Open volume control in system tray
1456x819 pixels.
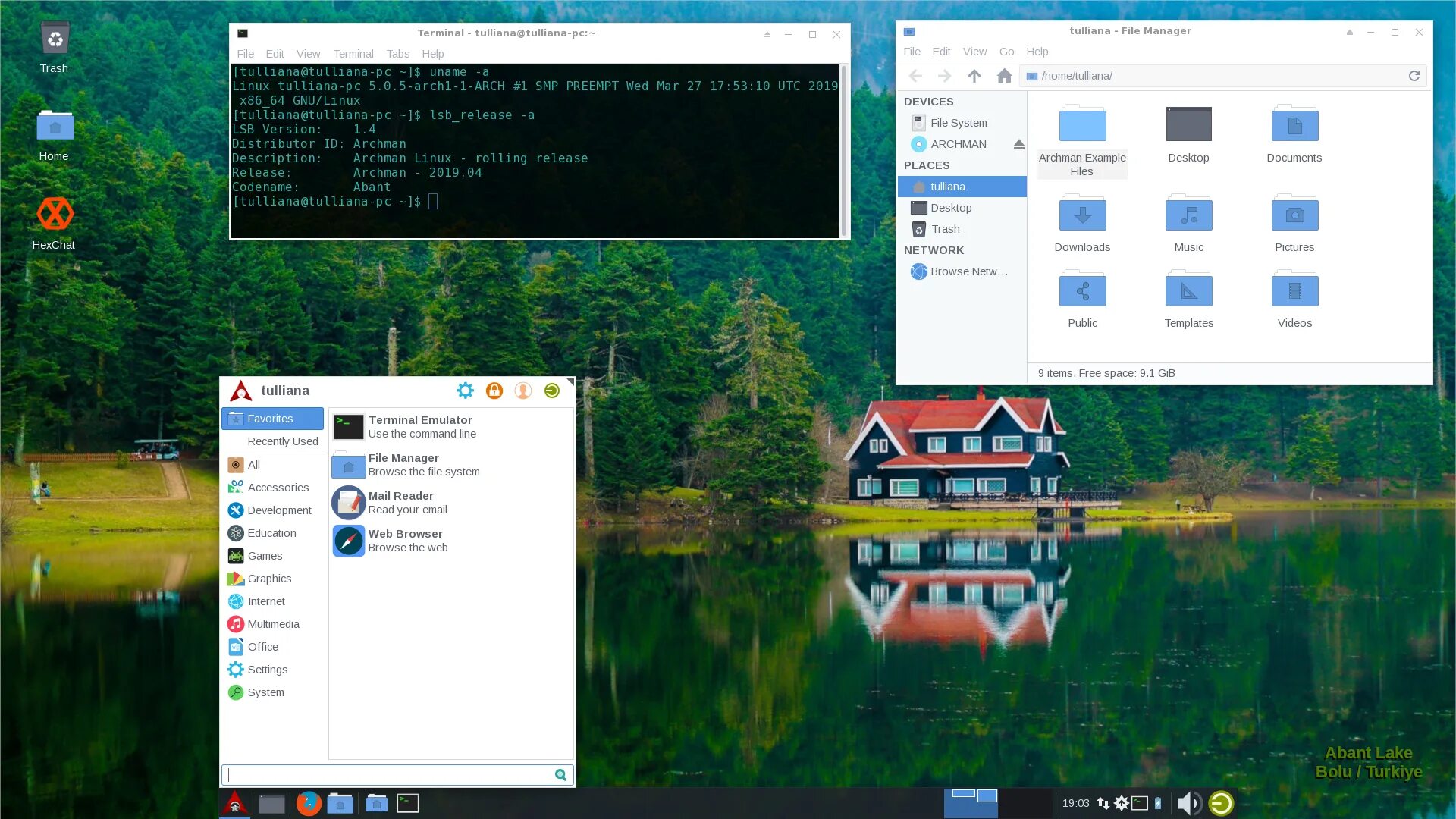point(1188,803)
